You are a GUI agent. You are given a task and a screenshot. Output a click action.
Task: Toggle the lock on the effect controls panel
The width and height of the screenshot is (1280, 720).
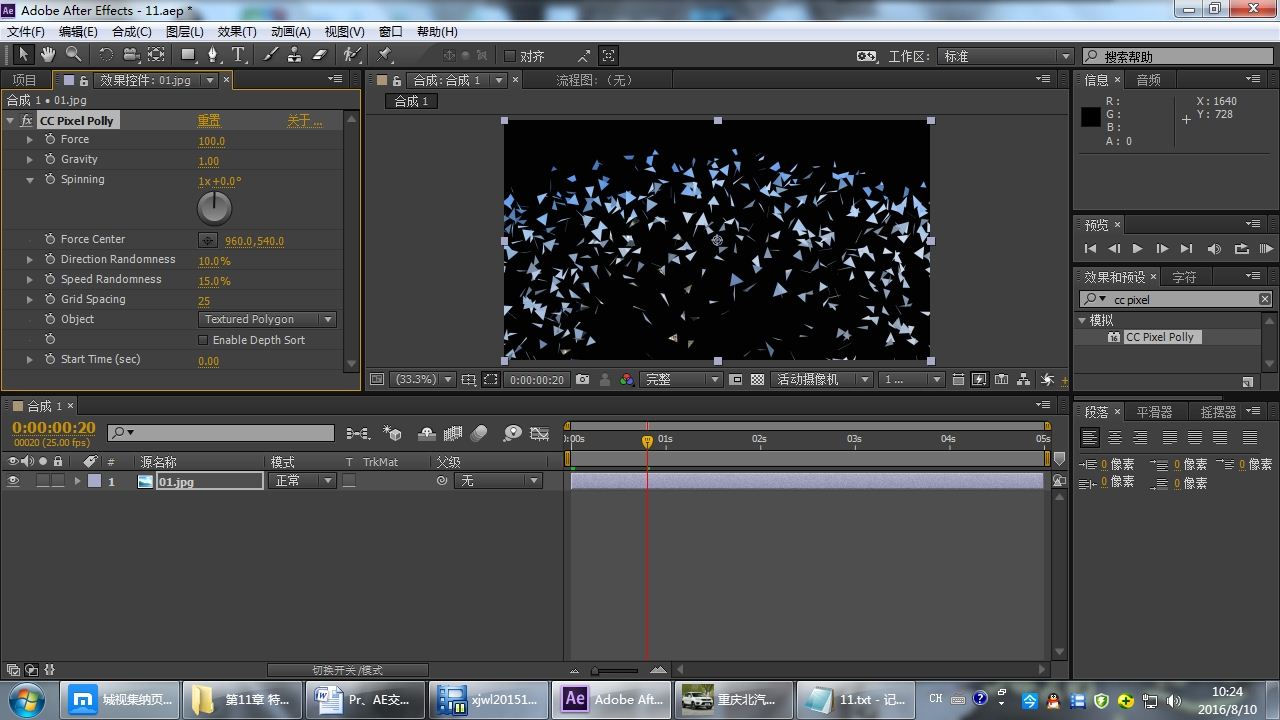84,80
